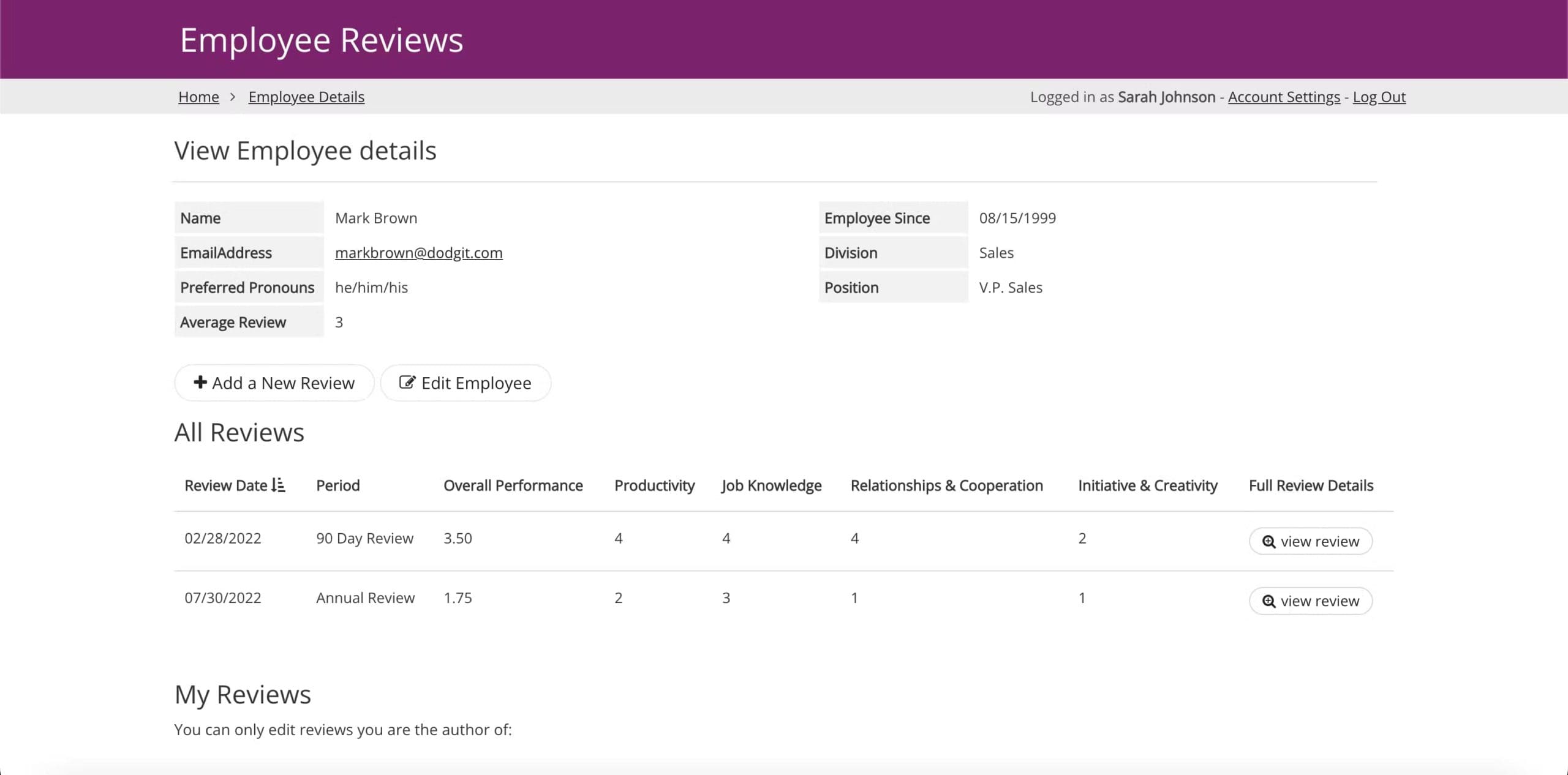Click Add a New Review
1568x775 pixels.
(274, 383)
